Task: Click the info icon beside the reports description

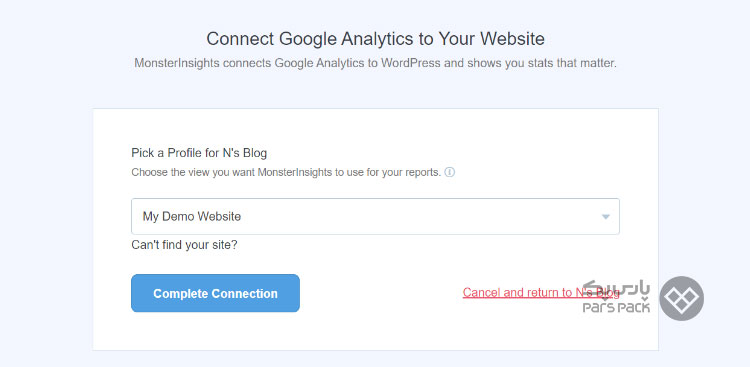Action: pyautogui.click(x=450, y=172)
